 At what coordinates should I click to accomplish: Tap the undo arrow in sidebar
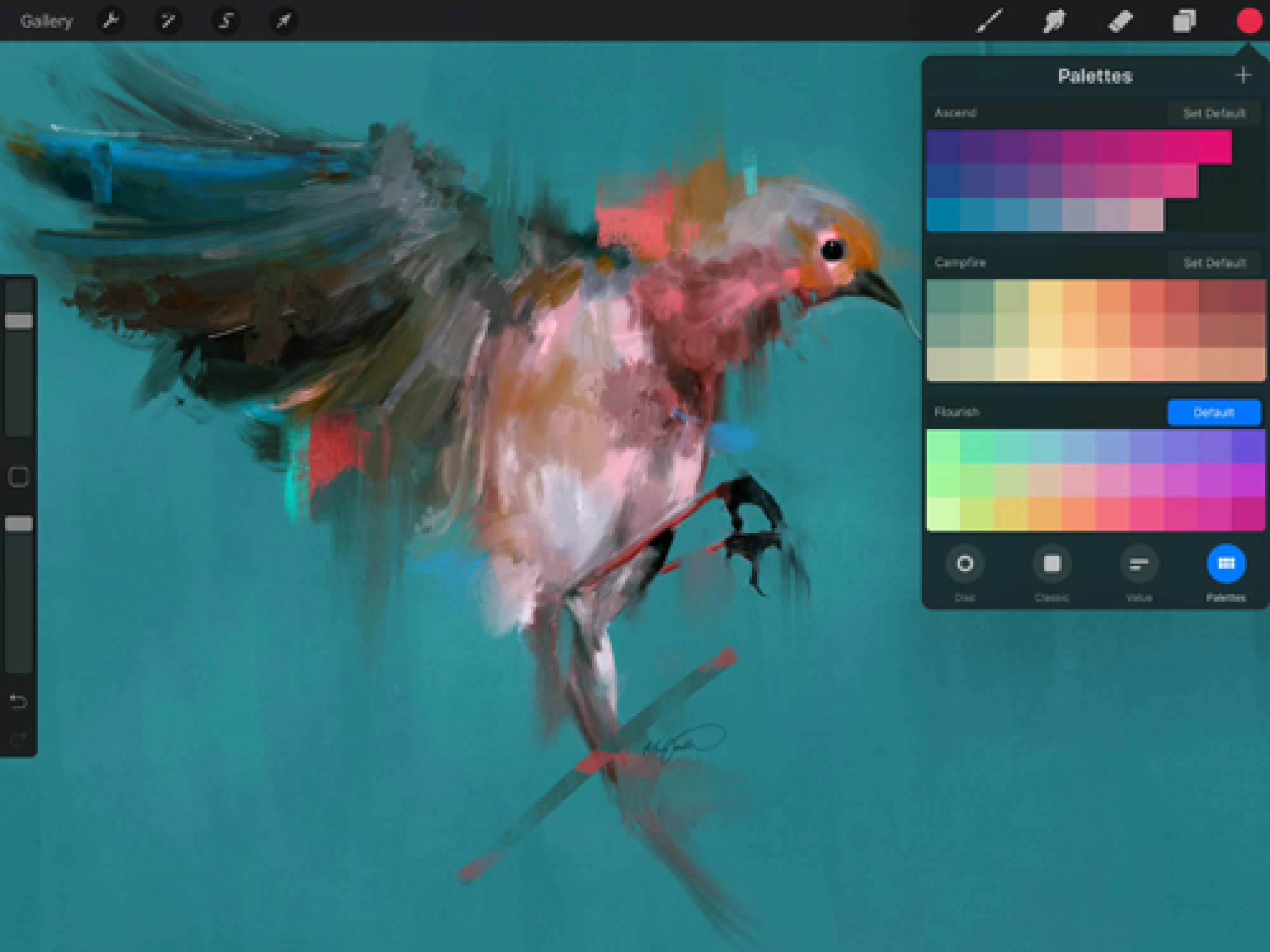[18, 701]
